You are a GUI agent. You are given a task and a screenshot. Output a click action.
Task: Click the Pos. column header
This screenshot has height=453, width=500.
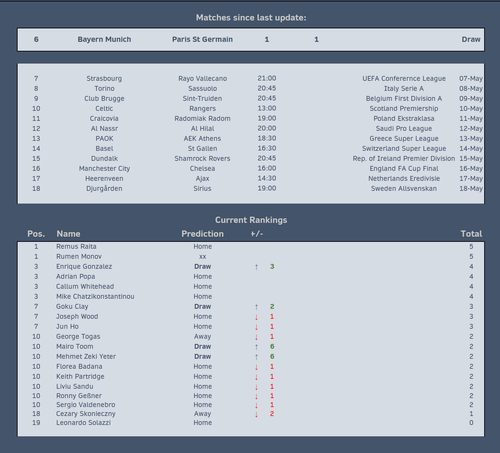(x=36, y=234)
